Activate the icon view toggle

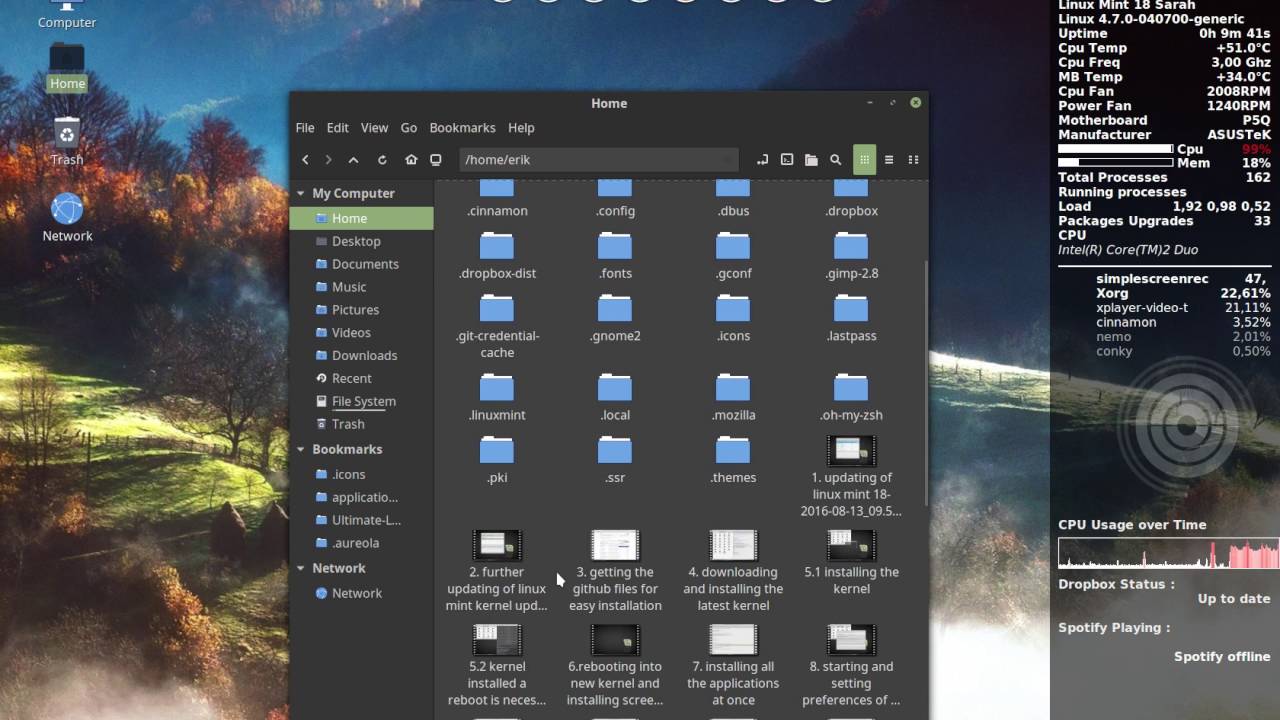coord(864,159)
